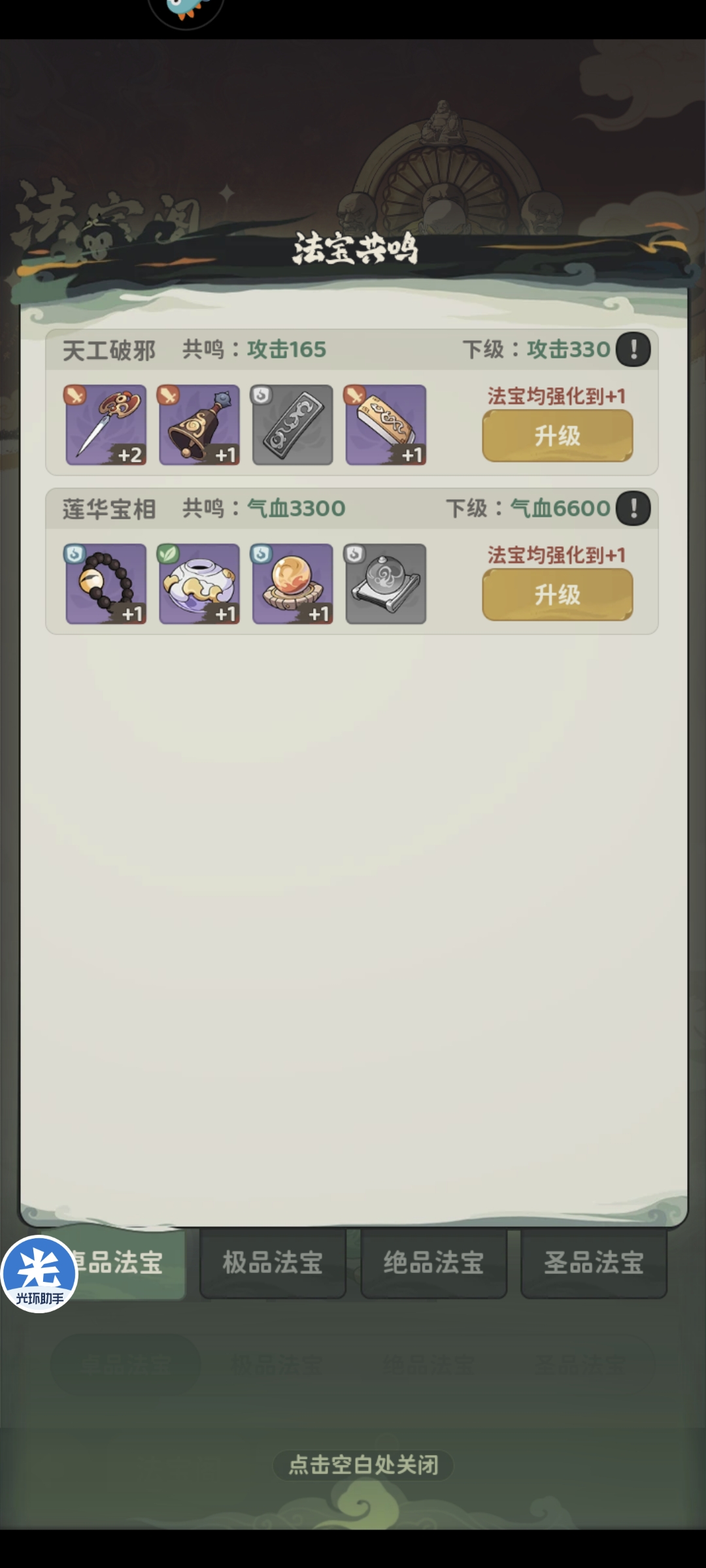The width and height of the screenshot is (706, 1568).
Task: Open info icon beside 气血6600
Action: click(633, 508)
